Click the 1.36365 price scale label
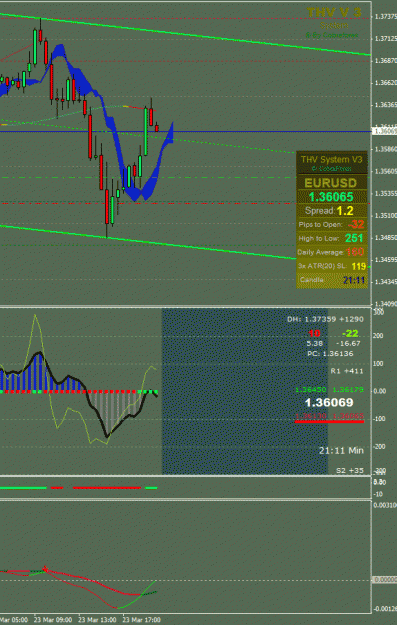Image resolution: width=397 pixels, height=625 pixels. (386, 105)
